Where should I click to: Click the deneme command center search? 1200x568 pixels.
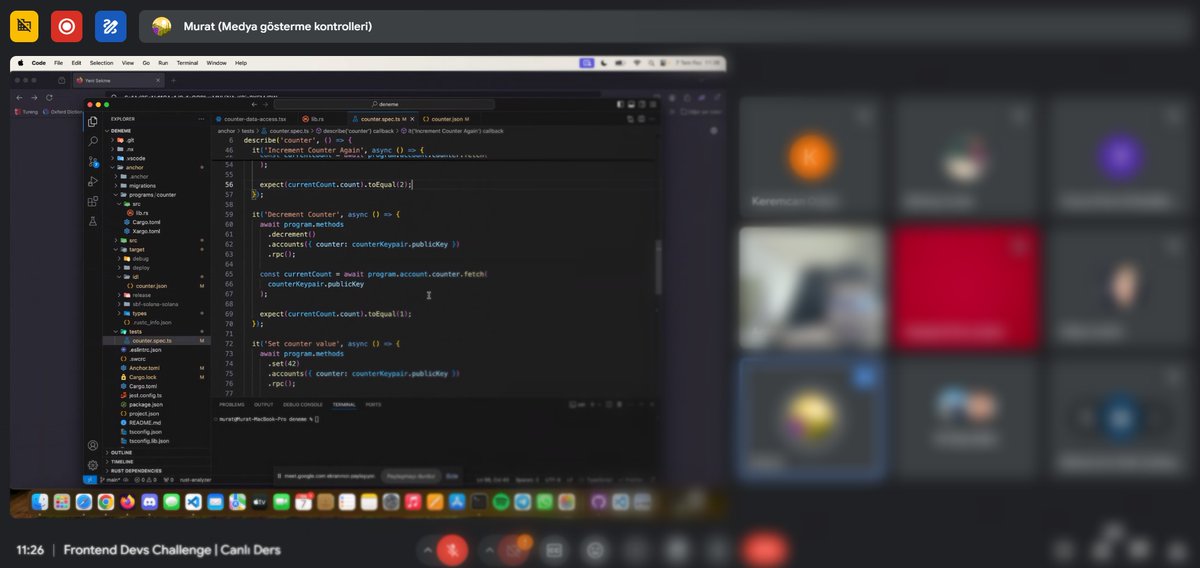(383, 104)
